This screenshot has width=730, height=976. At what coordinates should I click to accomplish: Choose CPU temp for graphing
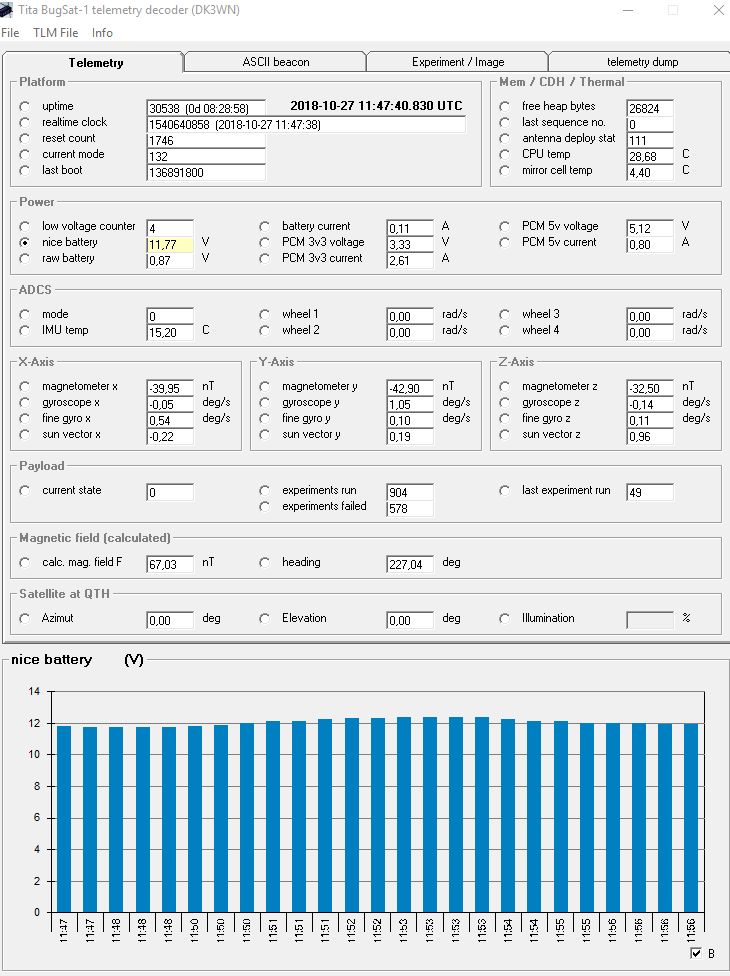505,155
